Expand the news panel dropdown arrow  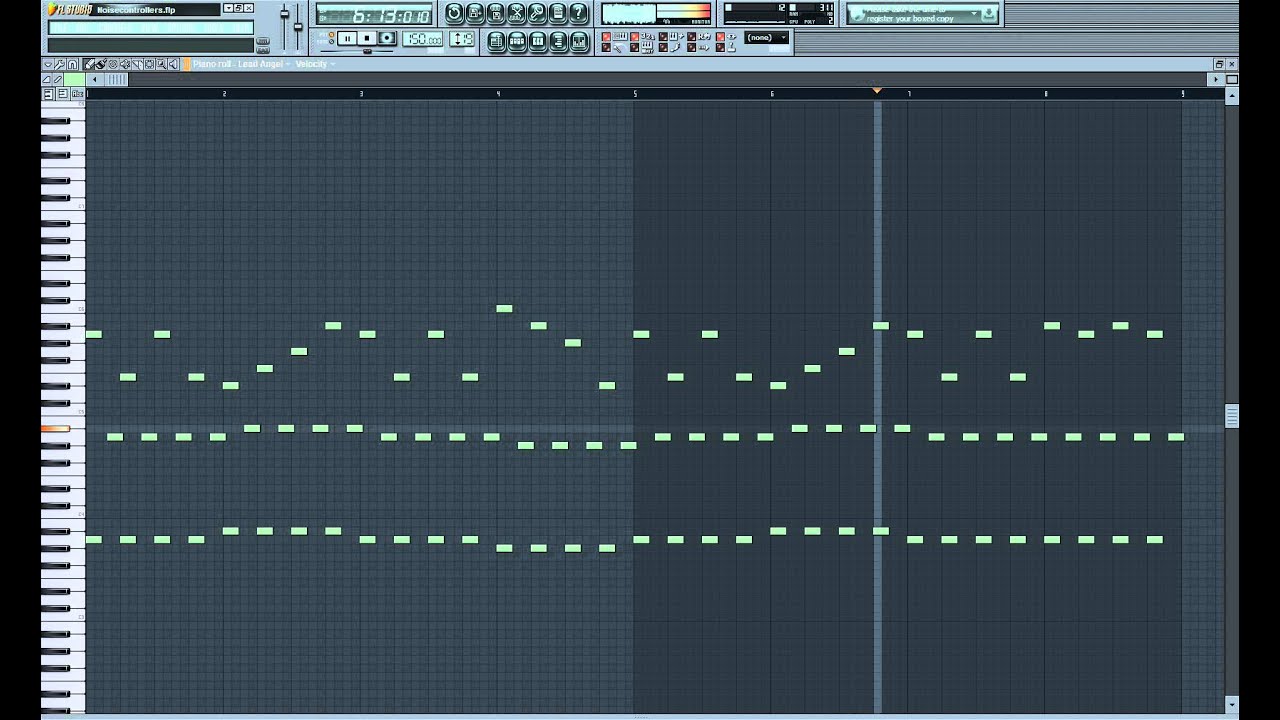[x=974, y=13]
